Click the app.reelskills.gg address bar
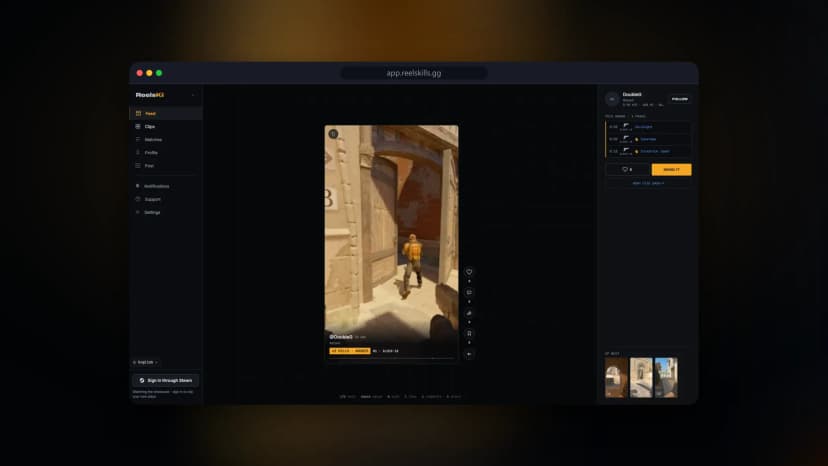This screenshot has width=828, height=466. click(x=414, y=73)
